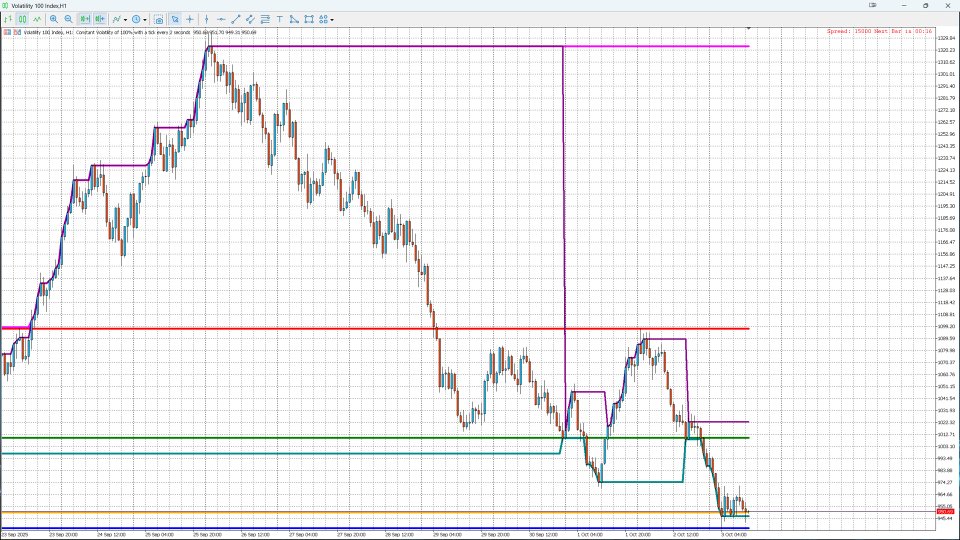Screen dimensions: 960x540
Task: Open the timeframe periods clock icon
Action: [136, 19]
